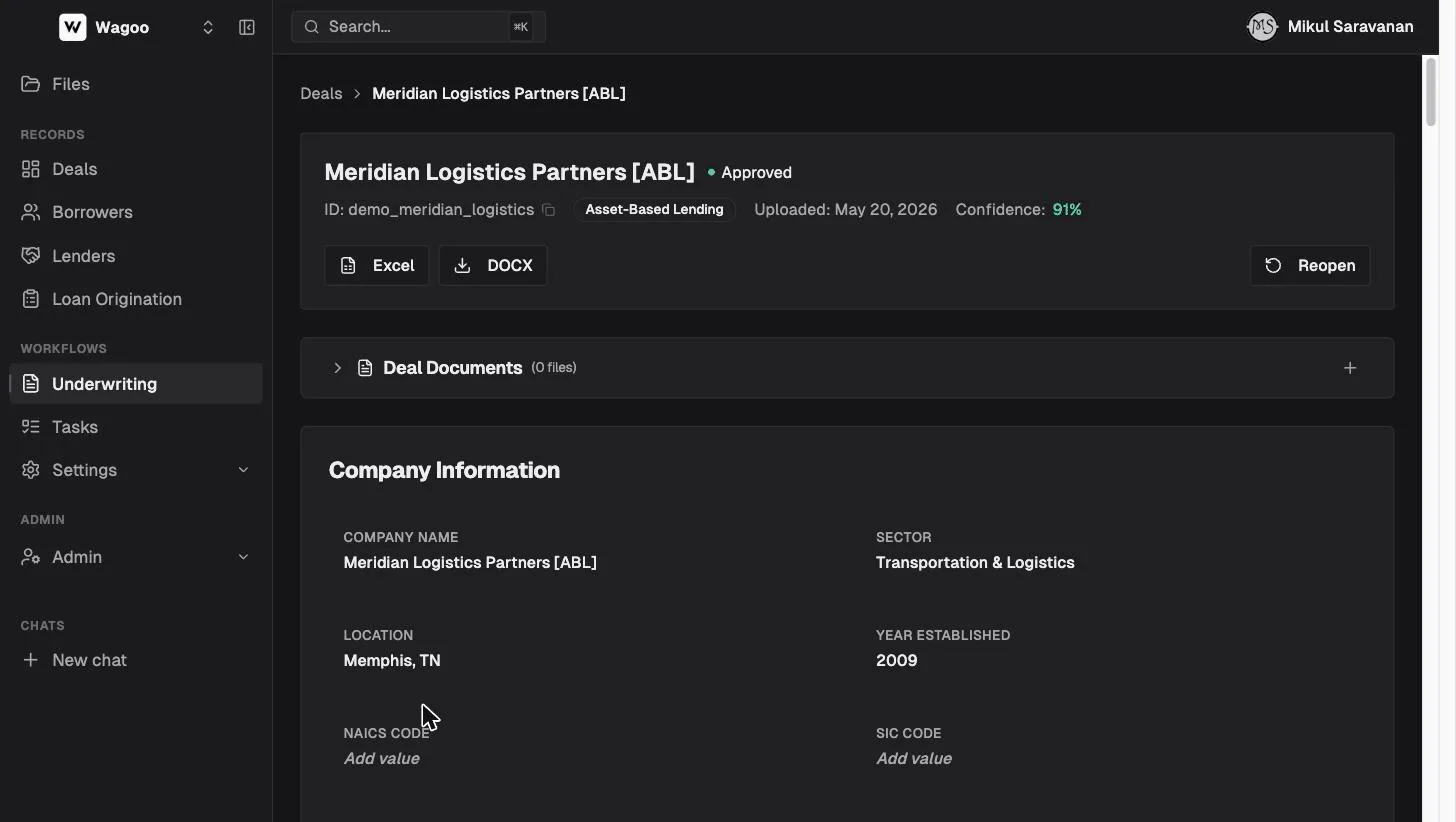1456x822 pixels.
Task: Click the Tasks checklist icon
Action: pos(31,427)
